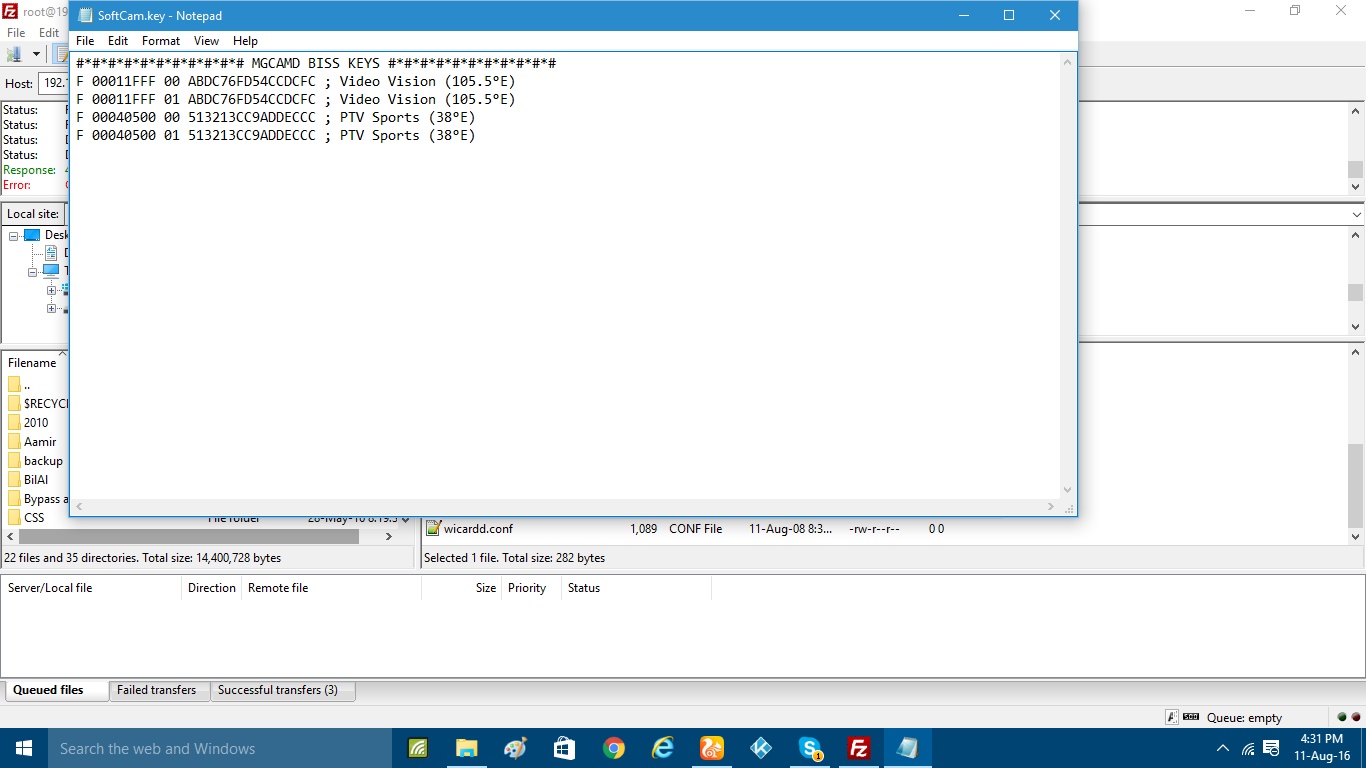Viewport: 1366px width, 768px height.
Task: Switch to the Failed transfers tab
Action: tap(157, 690)
